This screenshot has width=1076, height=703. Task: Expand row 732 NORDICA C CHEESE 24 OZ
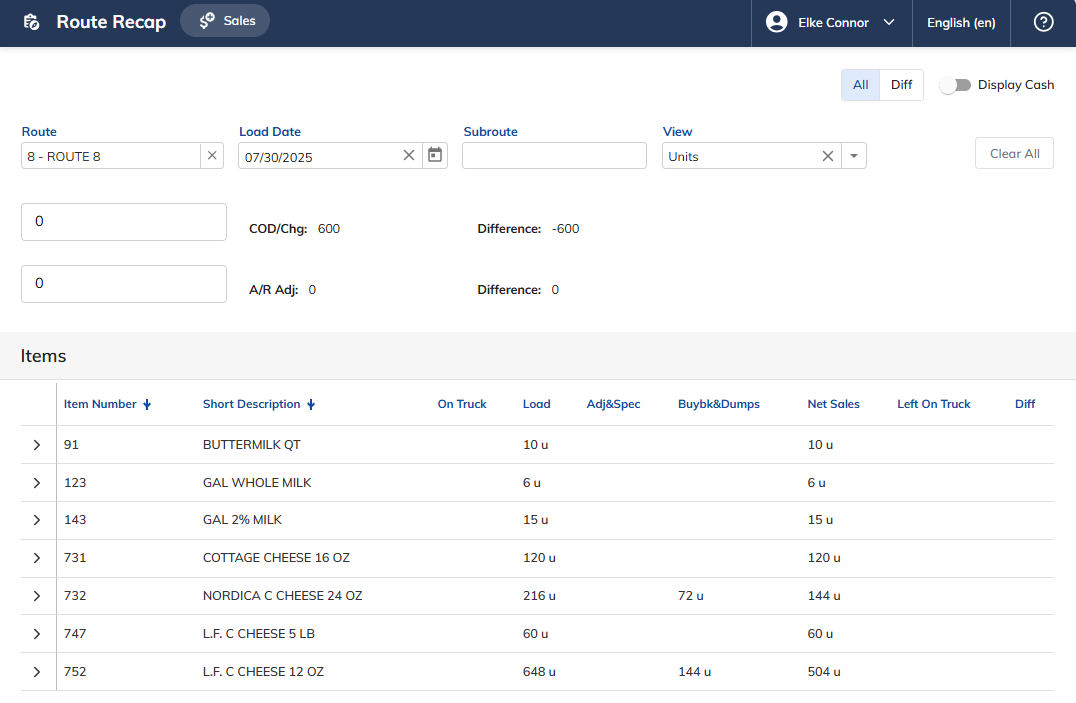pos(37,596)
